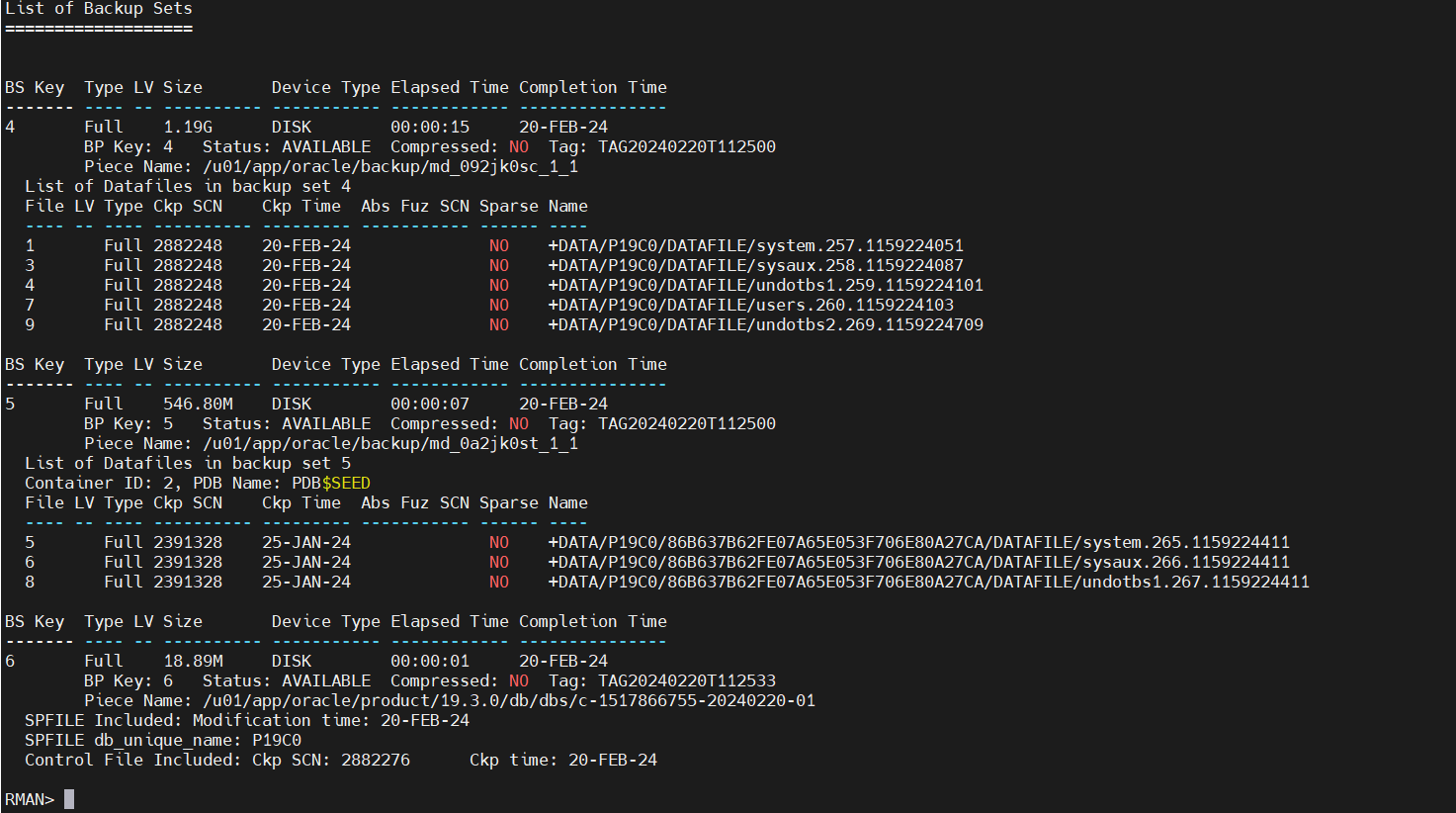Click PDB seed datafile sysaux.266.1159224411

(919, 562)
